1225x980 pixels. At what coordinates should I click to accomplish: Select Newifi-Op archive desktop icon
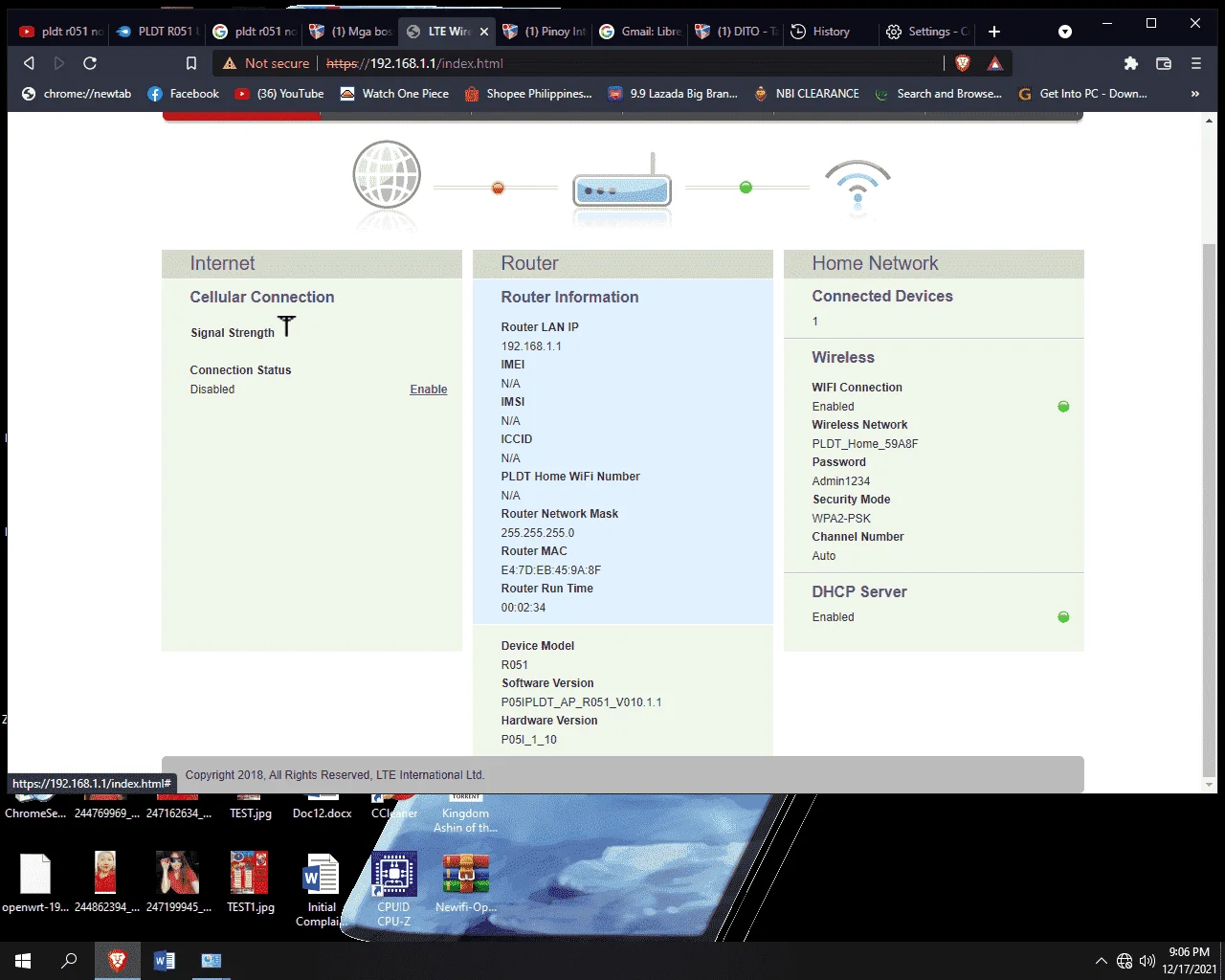(465, 882)
